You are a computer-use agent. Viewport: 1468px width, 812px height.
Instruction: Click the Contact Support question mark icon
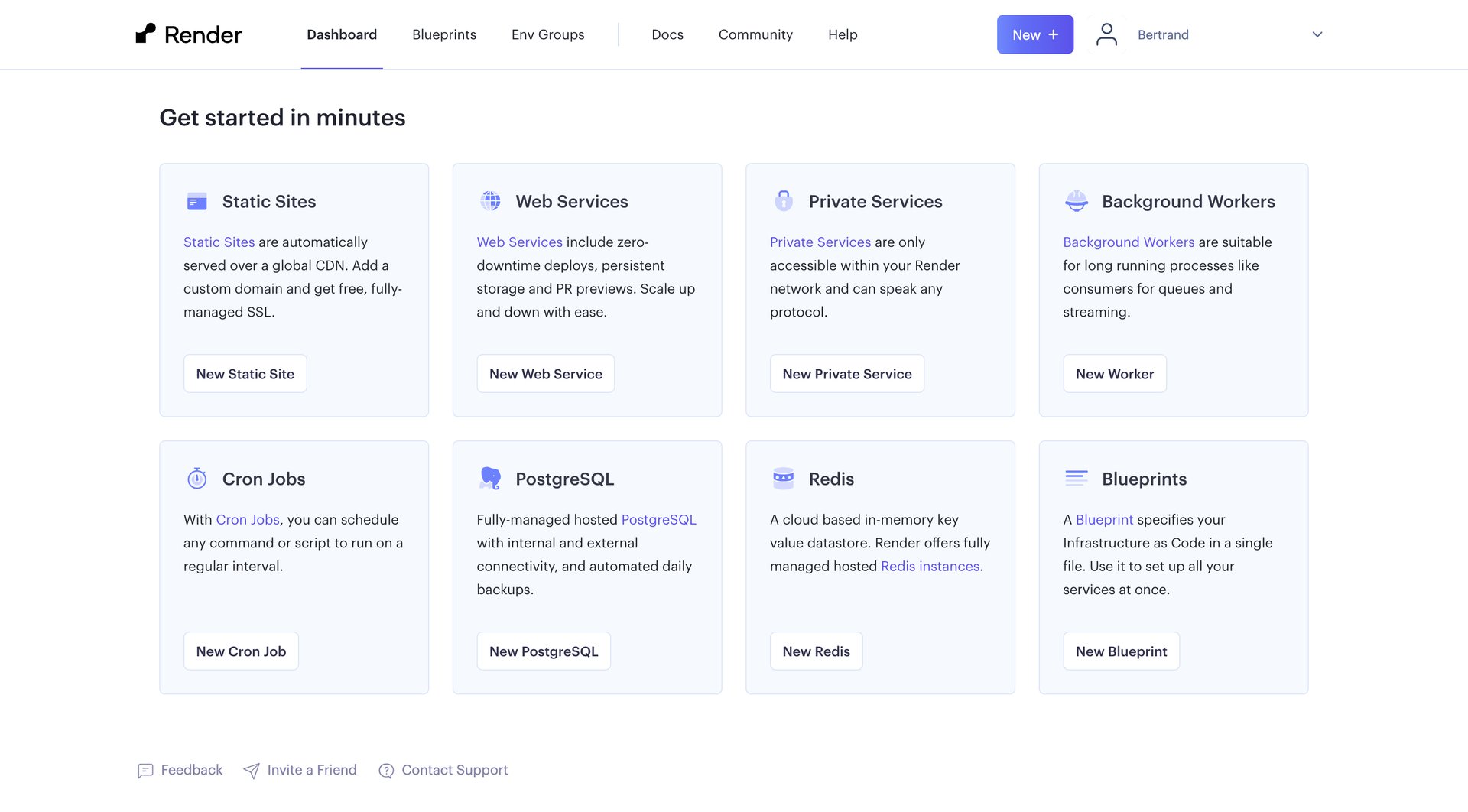pyautogui.click(x=385, y=771)
